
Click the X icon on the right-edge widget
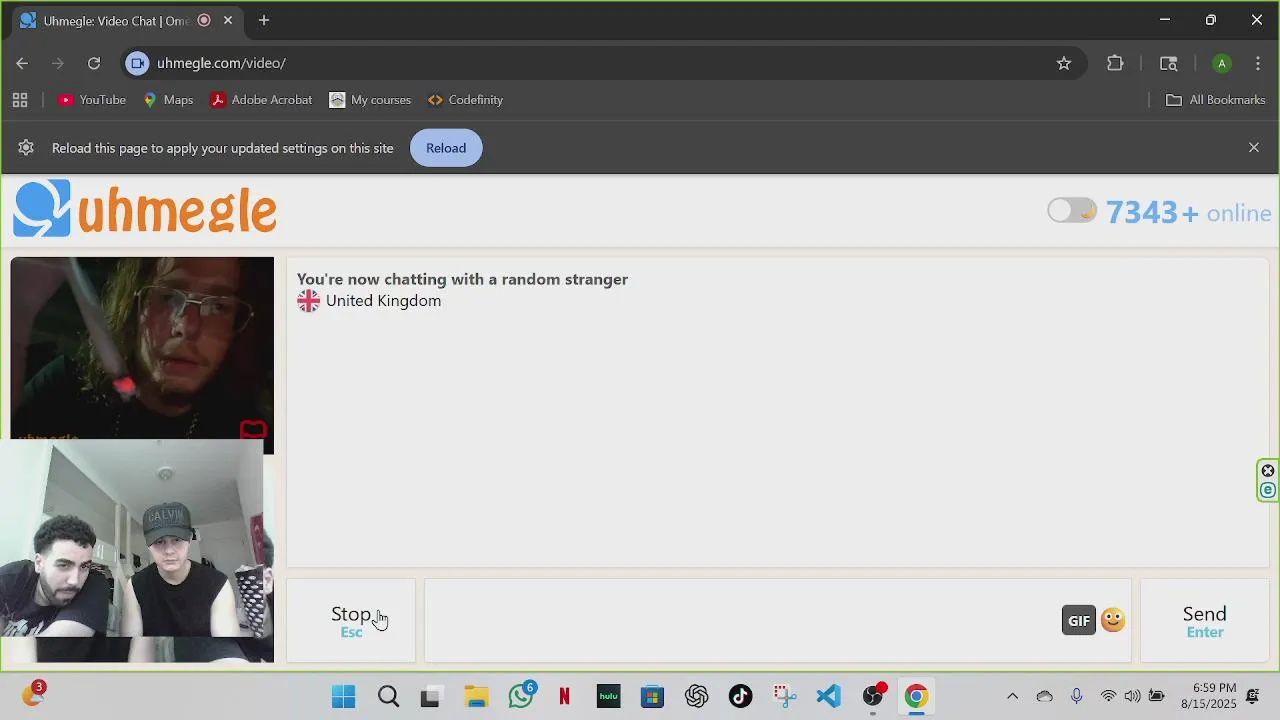tap(1268, 471)
